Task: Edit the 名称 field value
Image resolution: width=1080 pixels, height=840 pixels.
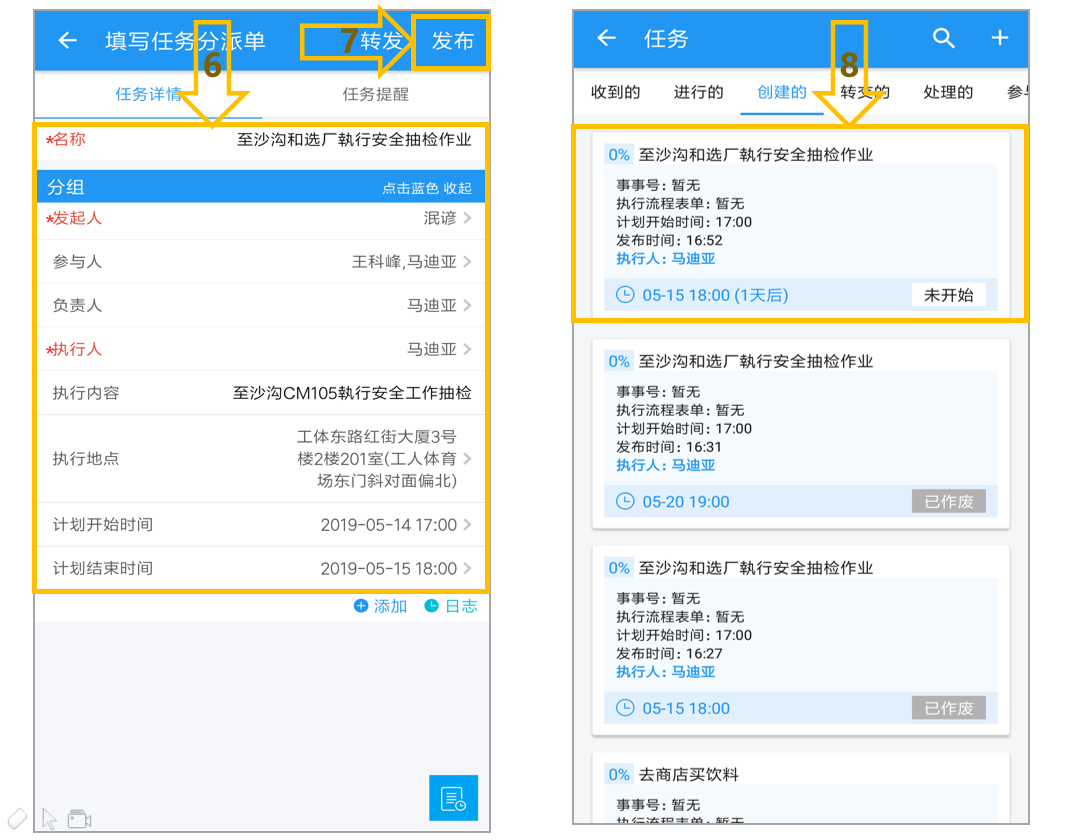Action: tap(354, 140)
